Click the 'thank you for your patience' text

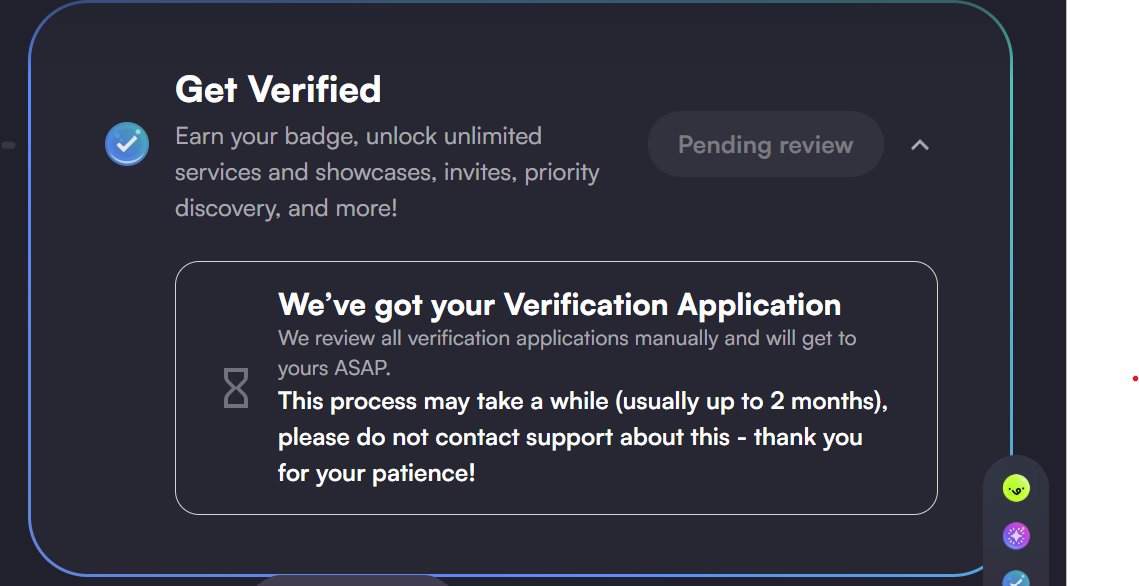(x=570, y=455)
